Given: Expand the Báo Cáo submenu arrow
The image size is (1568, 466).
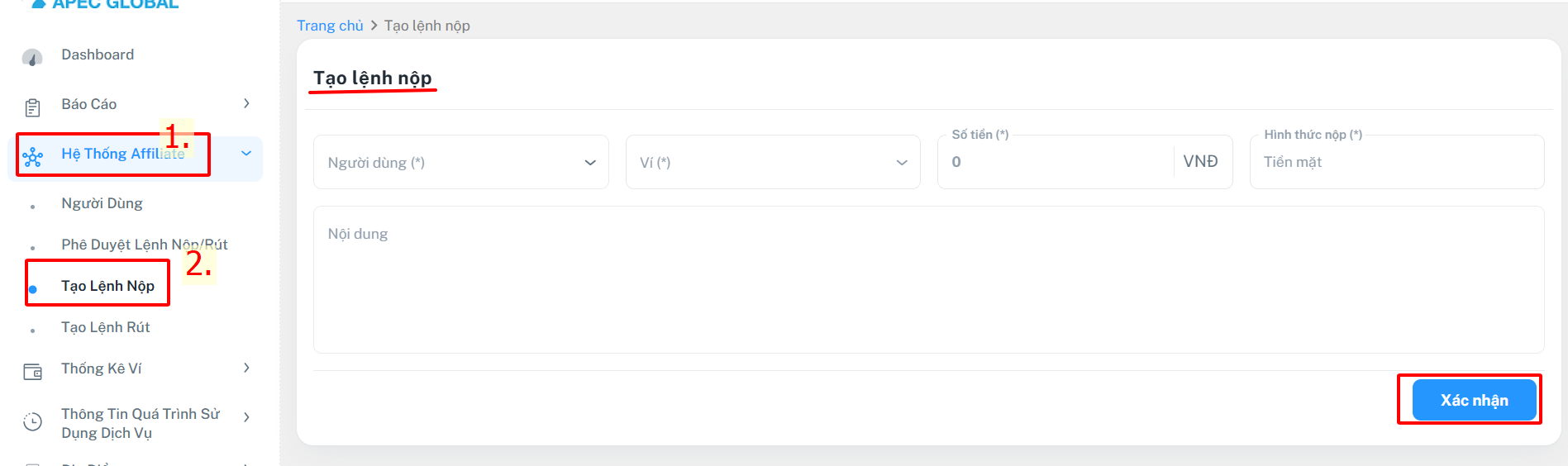Looking at the screenshot, I should point(246,103).
